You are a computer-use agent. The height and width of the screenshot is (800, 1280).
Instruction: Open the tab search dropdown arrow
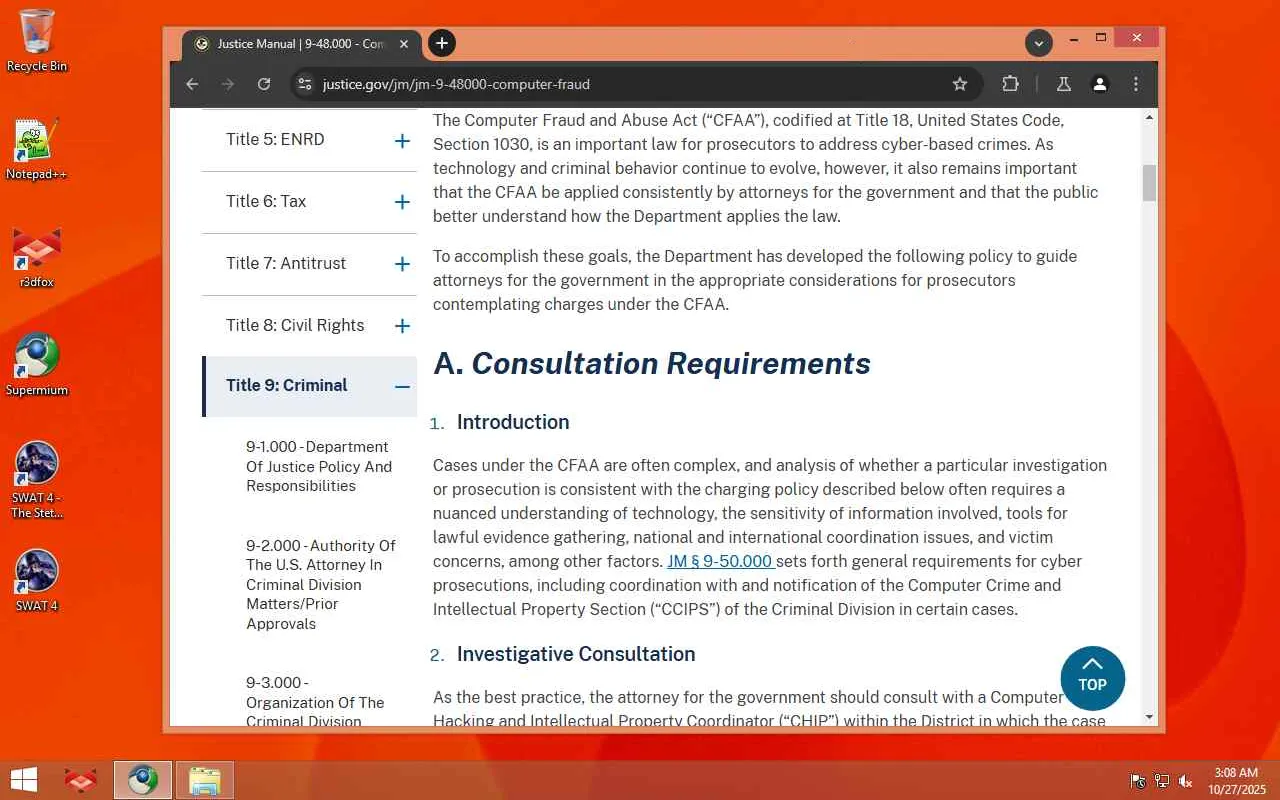pos(1039,43)
